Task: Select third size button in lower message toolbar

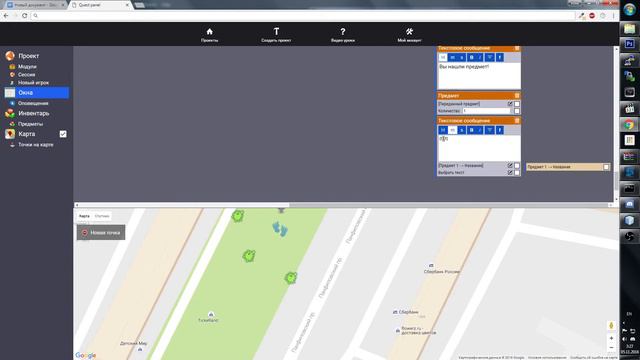Action: [x=462, y=130]
